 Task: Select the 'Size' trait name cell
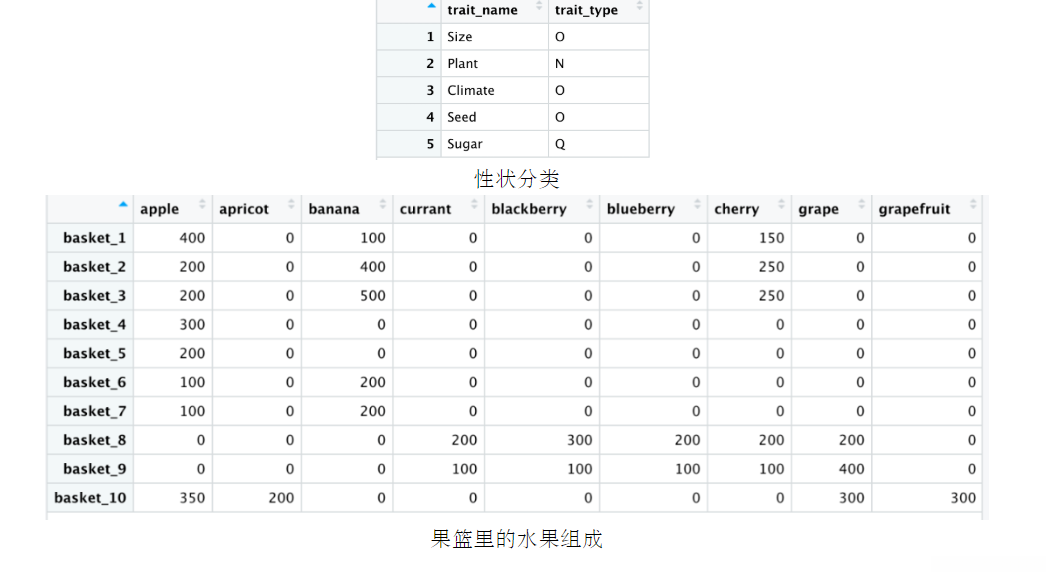[x=495, y=37]
